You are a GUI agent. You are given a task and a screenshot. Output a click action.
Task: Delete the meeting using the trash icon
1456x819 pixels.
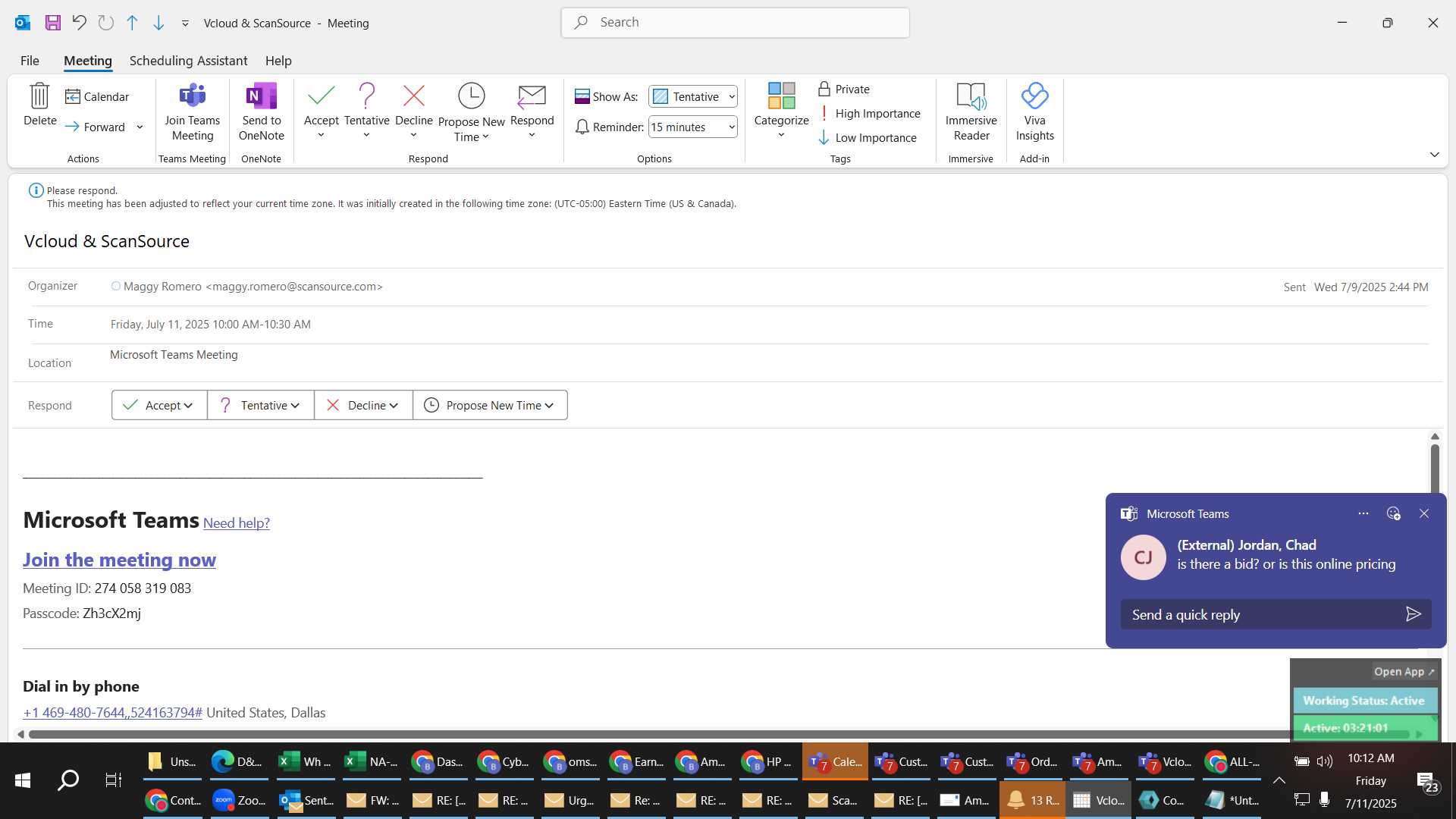(x=39, y=105)
